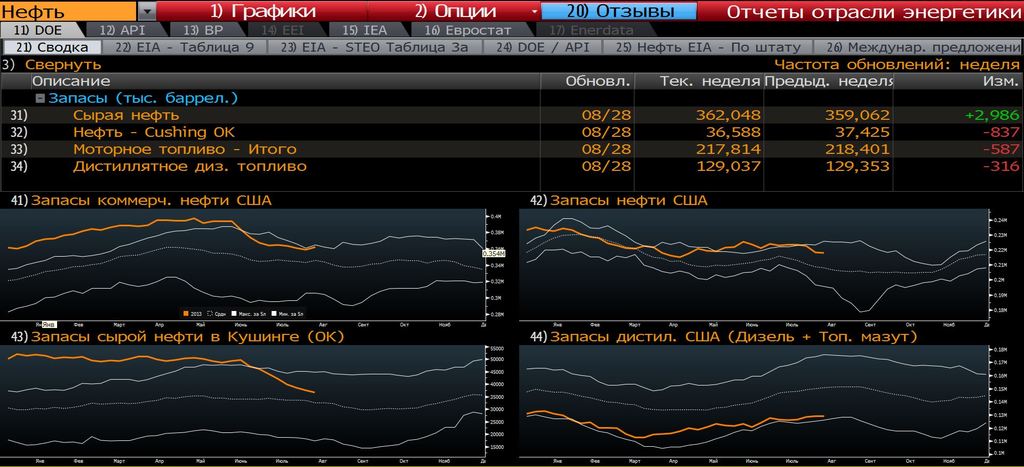This screenshot has width=1024, height=467.
Task: Switch to the 12) API tab
Action: (124, 29)
